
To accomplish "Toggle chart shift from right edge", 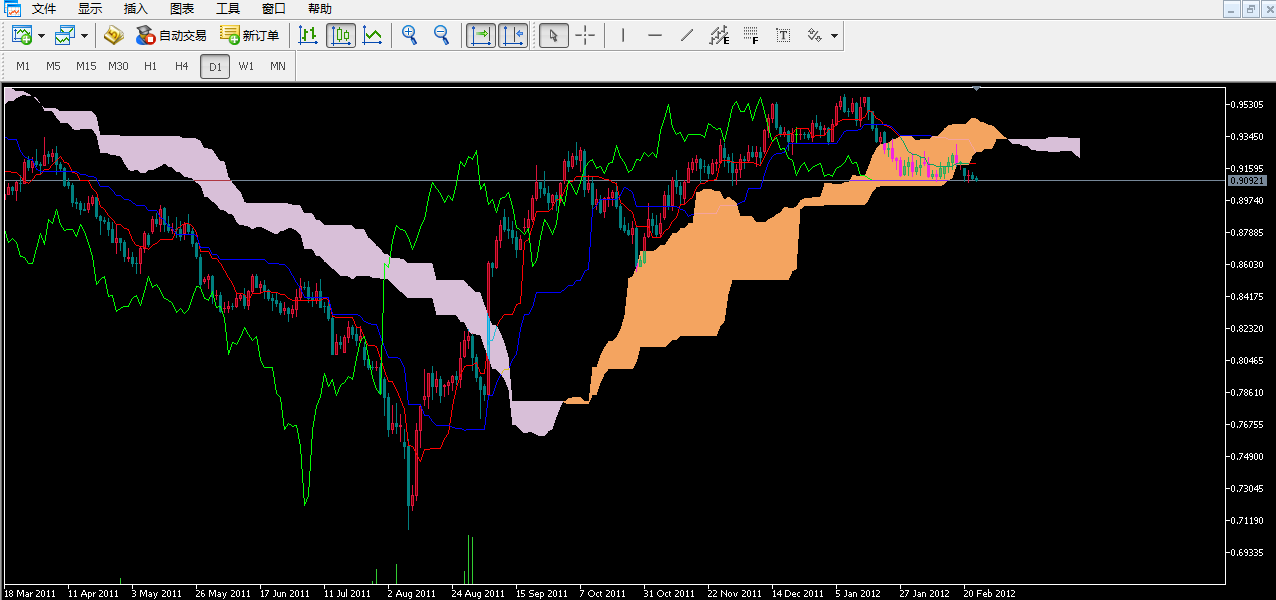I will (x=513, y=36).
